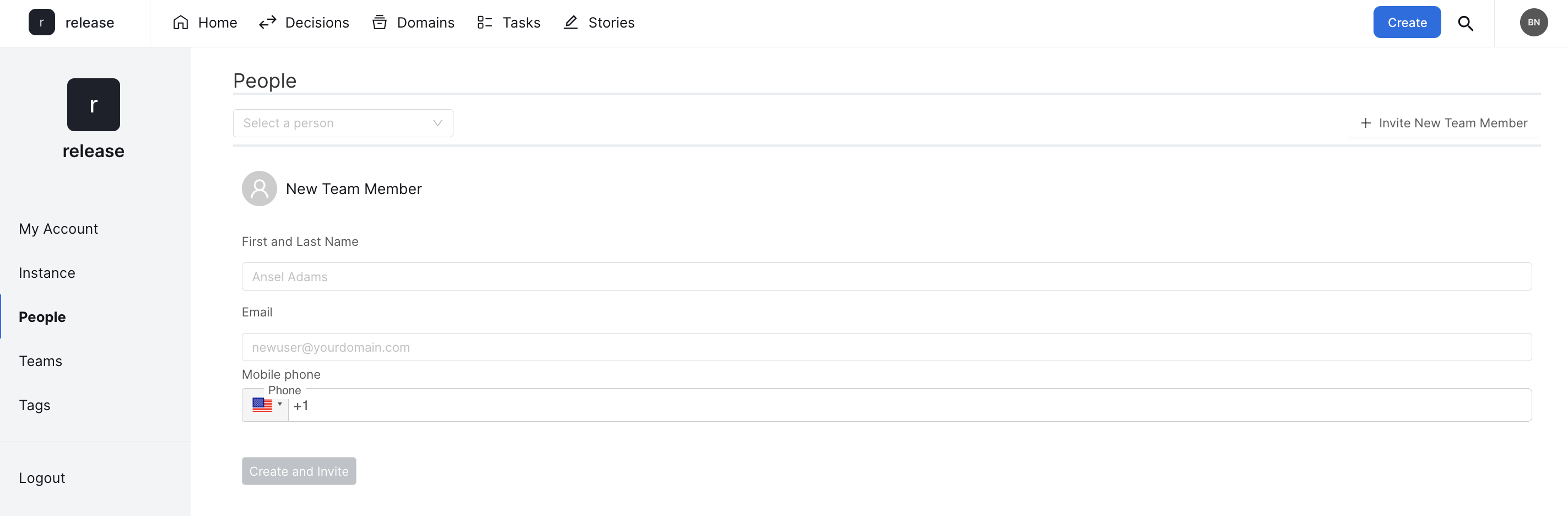Click the blue Create button
The width and height of the screenshot is (1568, 516).
click(1407, 23)
